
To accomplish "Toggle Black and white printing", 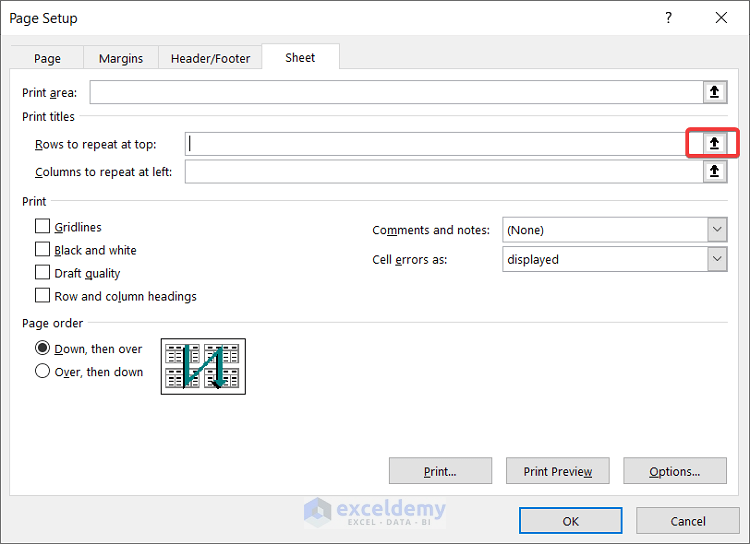I will click(43, 250).
